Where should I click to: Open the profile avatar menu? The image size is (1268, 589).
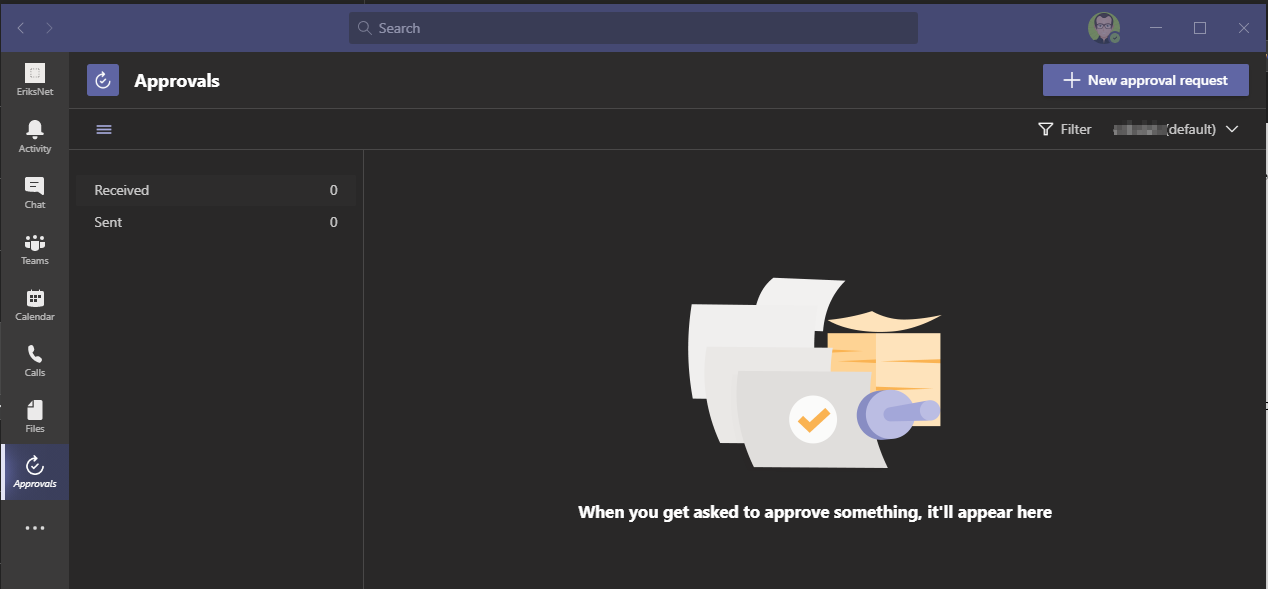1103,28
